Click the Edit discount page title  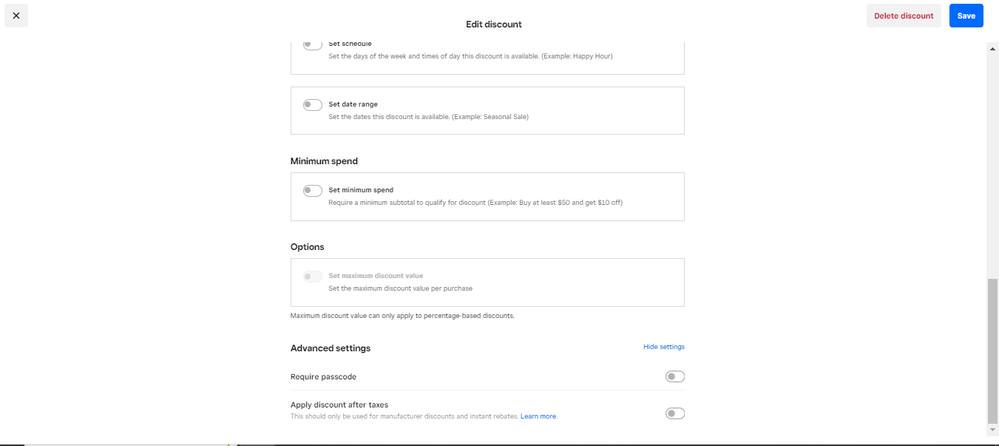click(x=494, y=24)
